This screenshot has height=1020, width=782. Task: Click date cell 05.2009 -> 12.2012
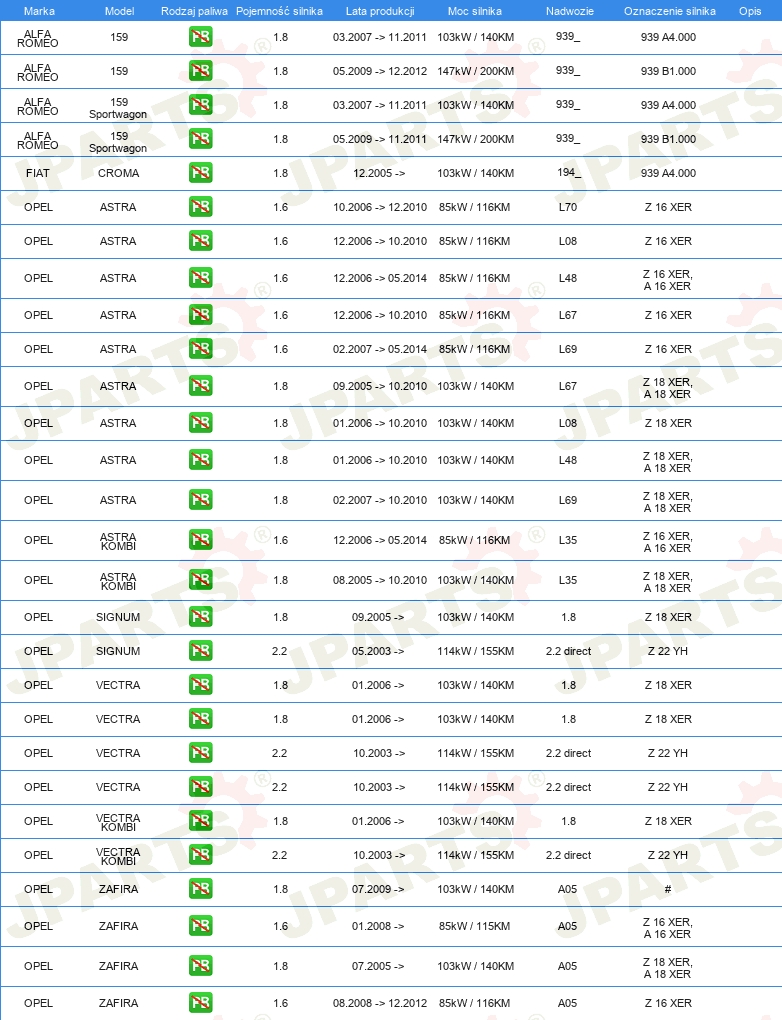point(380,71)
